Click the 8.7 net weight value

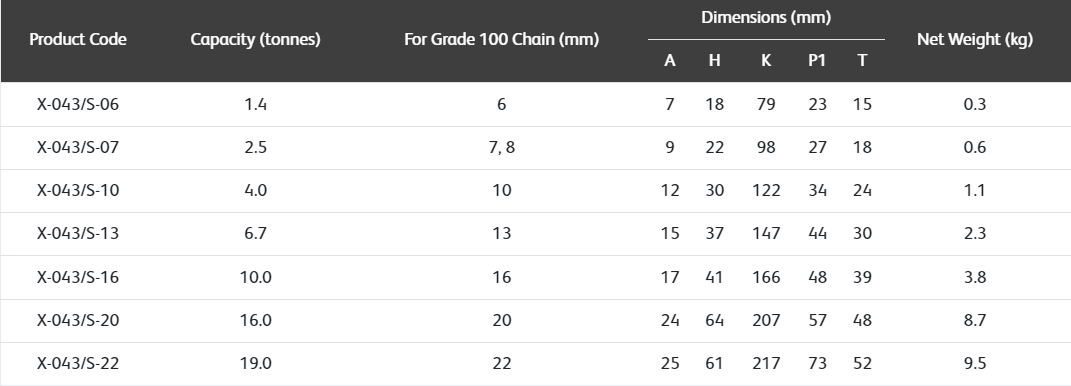[975, 320]
